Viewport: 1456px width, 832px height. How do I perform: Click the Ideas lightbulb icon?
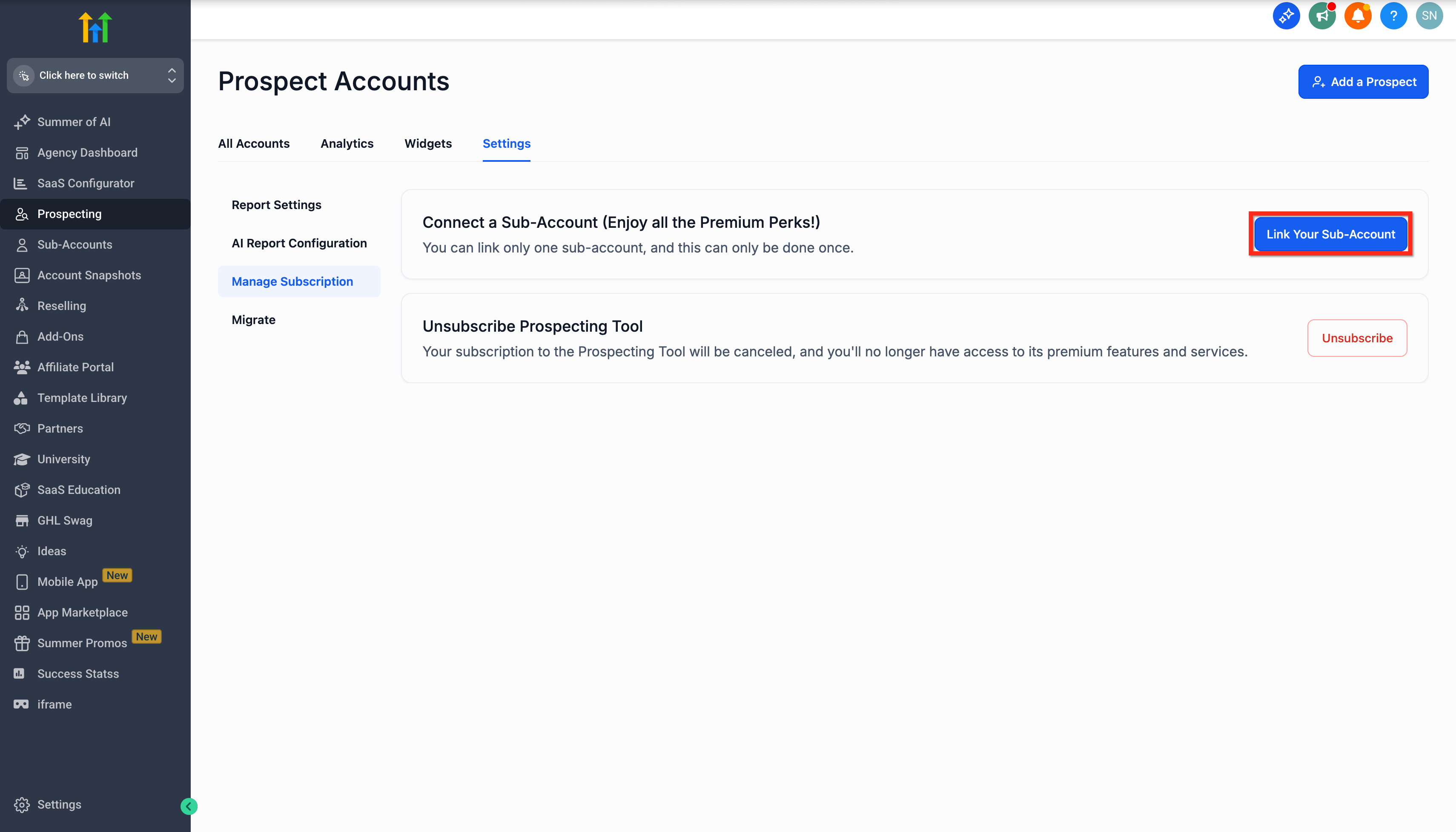point(22,551)
